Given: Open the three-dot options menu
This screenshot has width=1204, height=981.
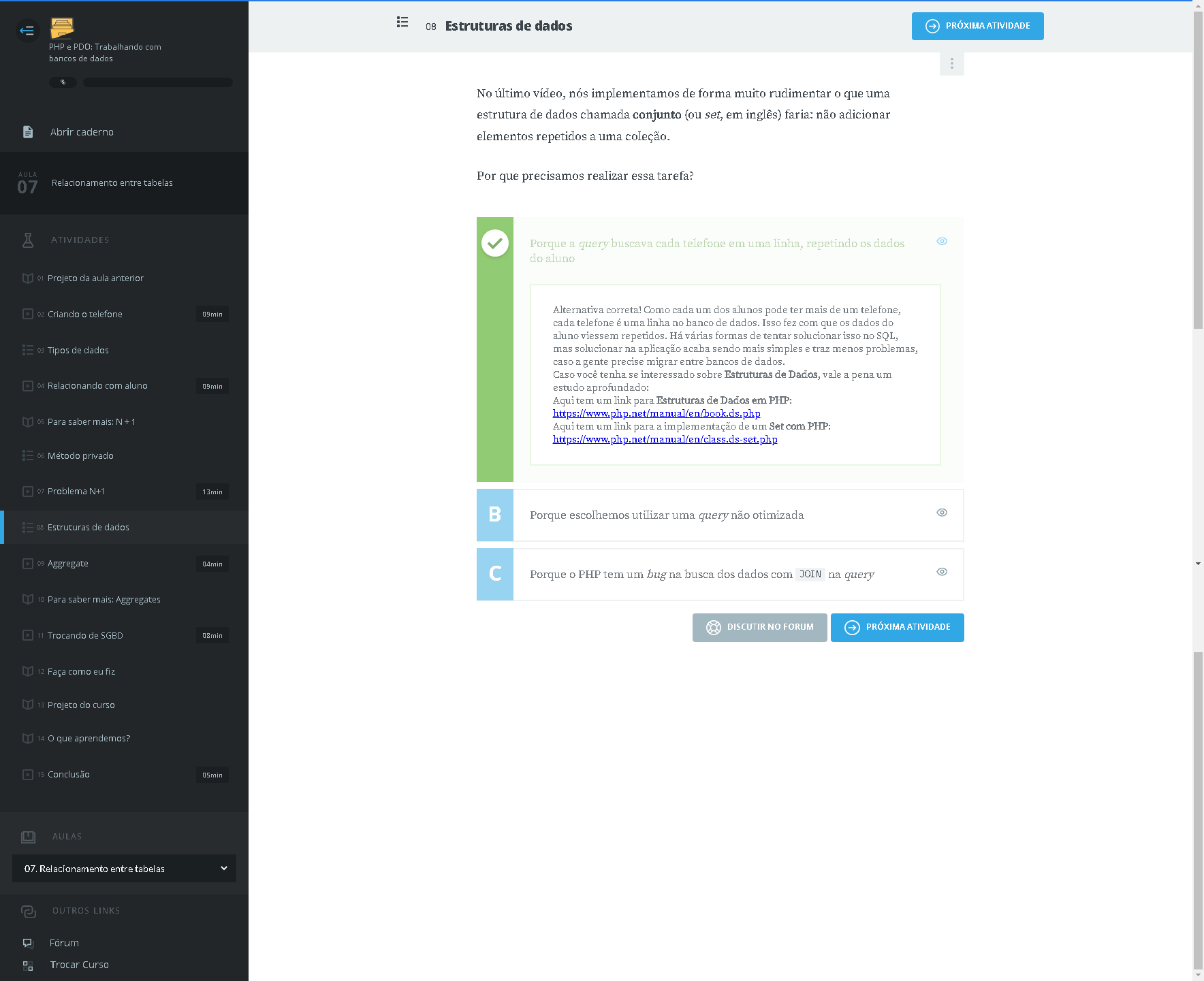Looking at the screenshot, I should [951, 64].
